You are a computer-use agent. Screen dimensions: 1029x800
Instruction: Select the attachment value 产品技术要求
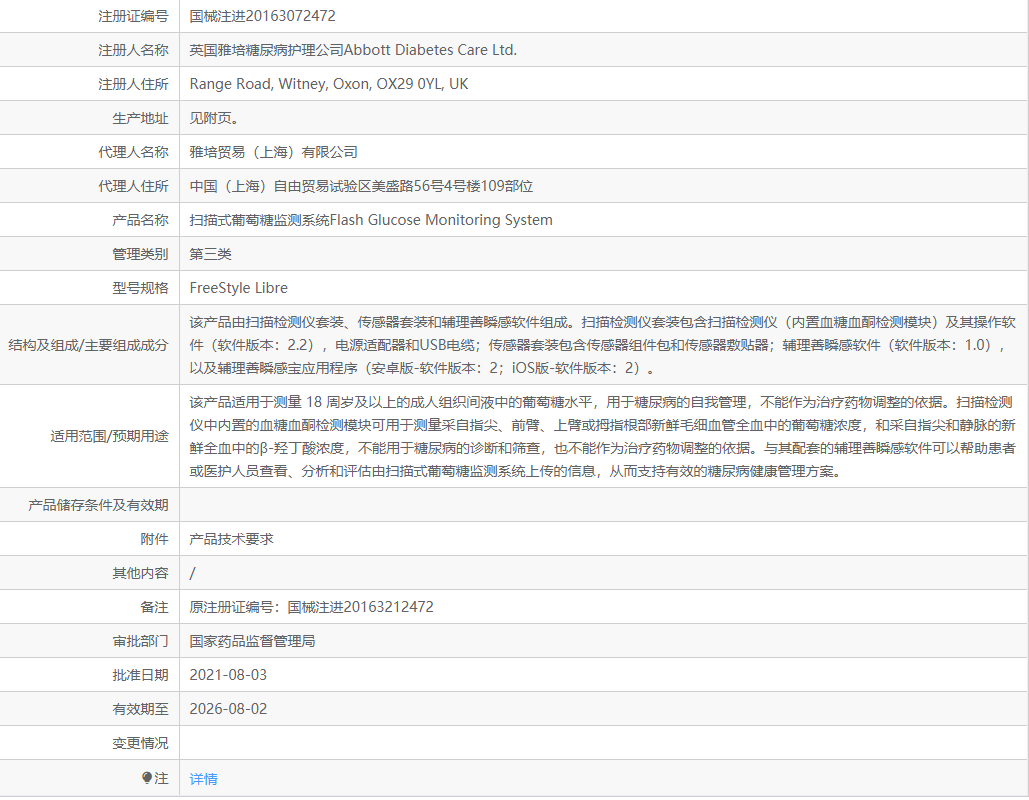(x=232, y=539)
